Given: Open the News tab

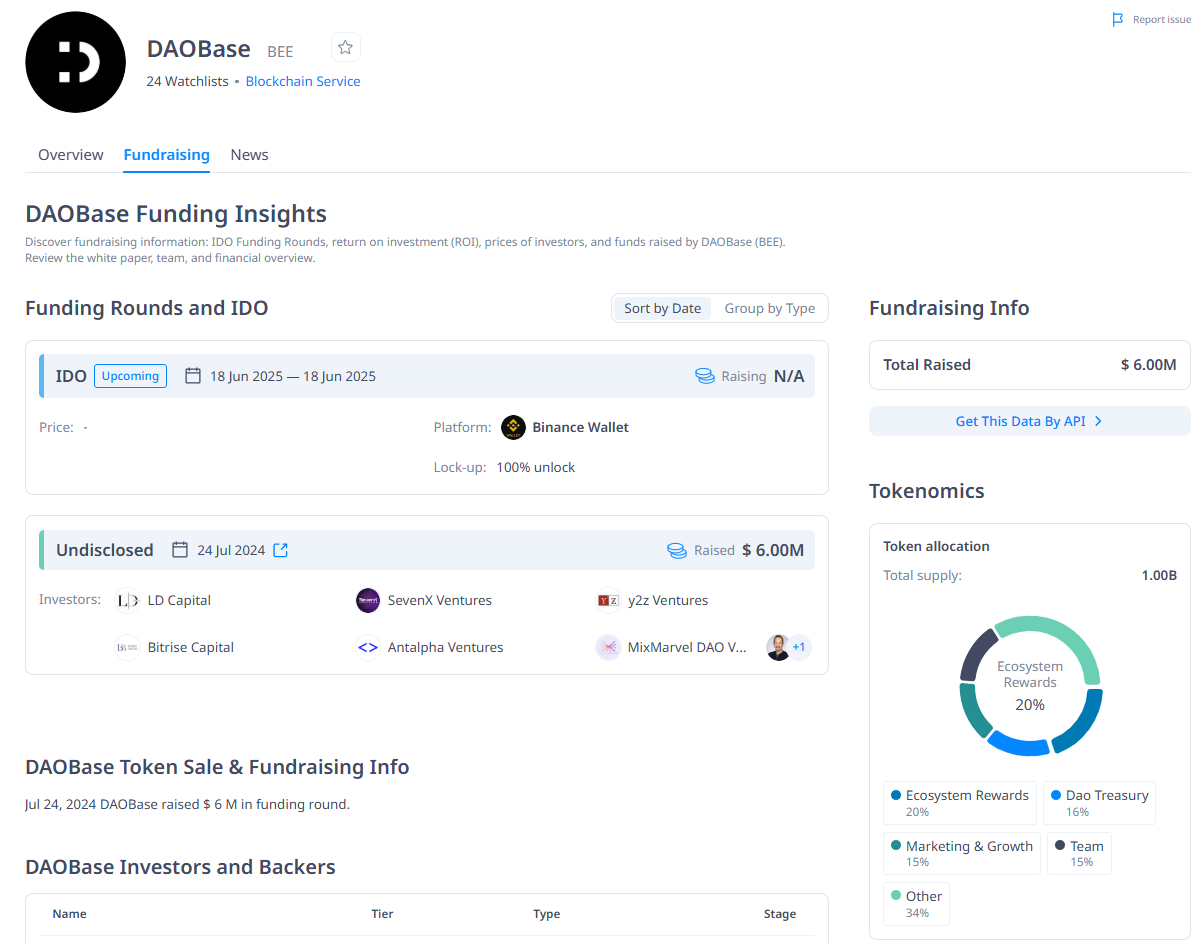Looking at the screenshot, I should pos(249,154).
